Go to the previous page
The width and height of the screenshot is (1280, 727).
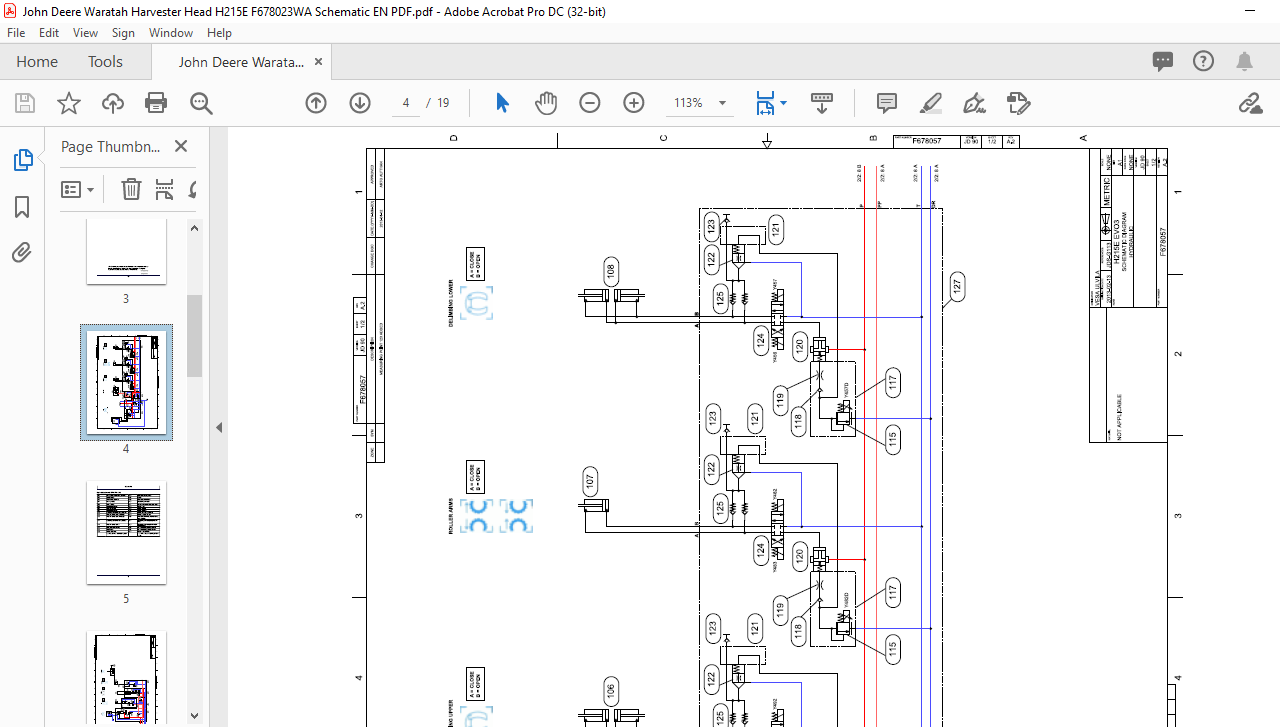pyautogui.click(x=316, y=103)
